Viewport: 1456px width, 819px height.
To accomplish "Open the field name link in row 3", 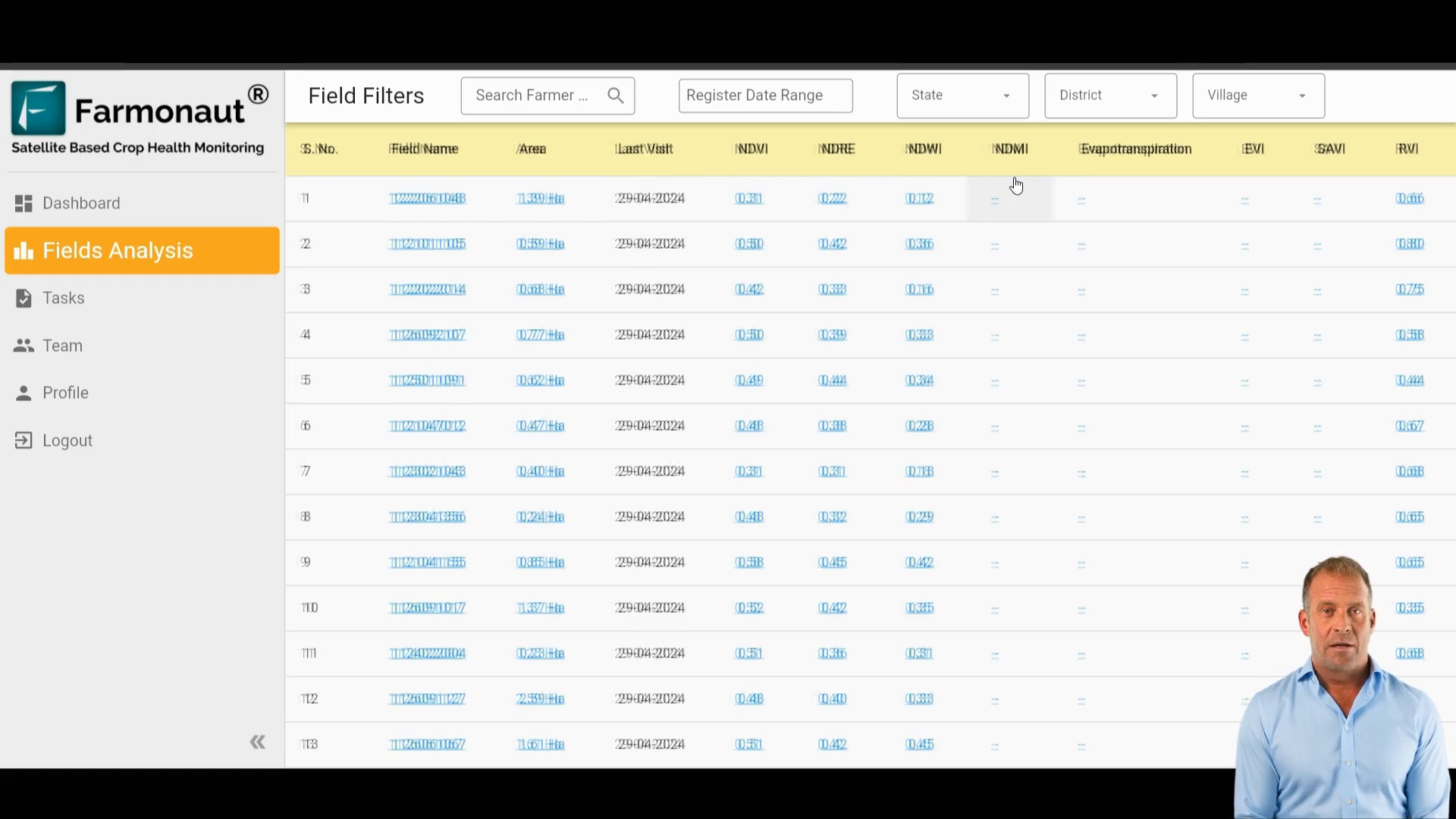I will [x=427, y=290].
